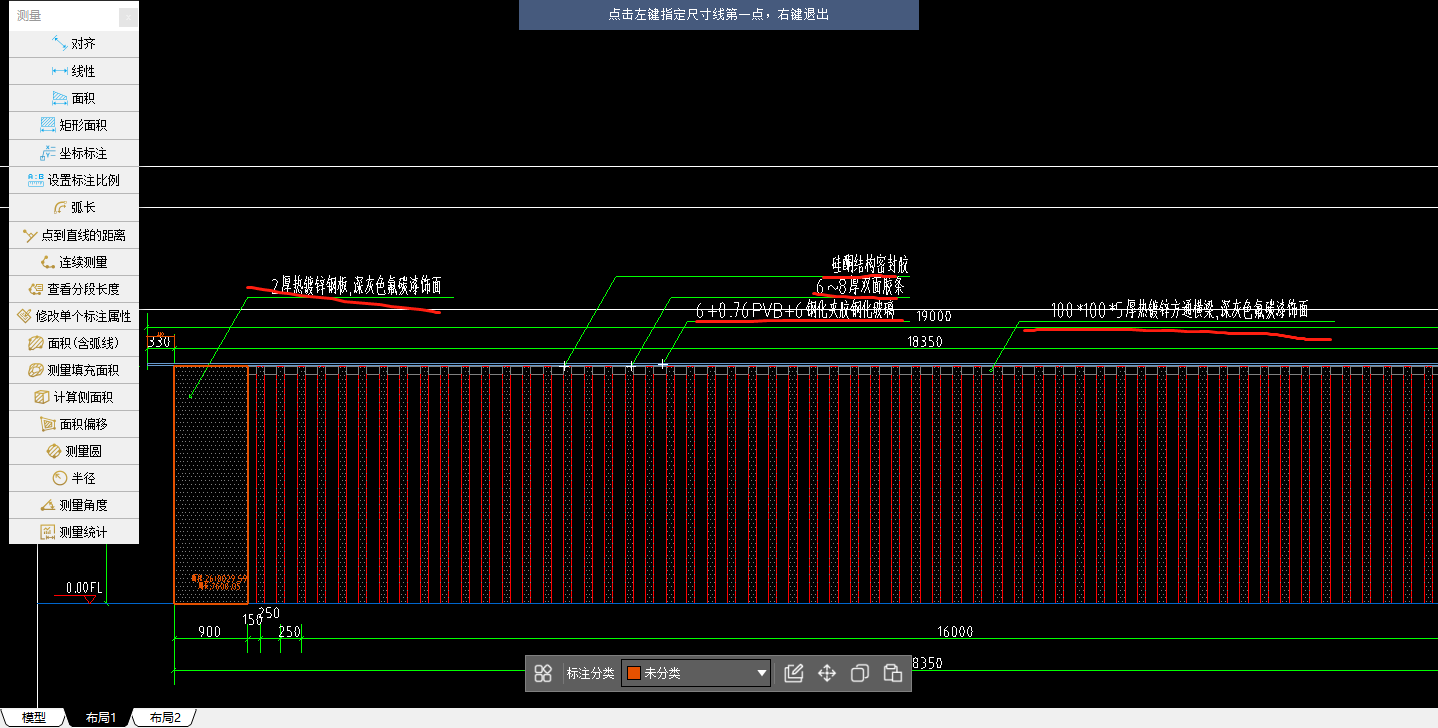
Task: Click the 18350 dimension above the elevation
Action: 925,341
